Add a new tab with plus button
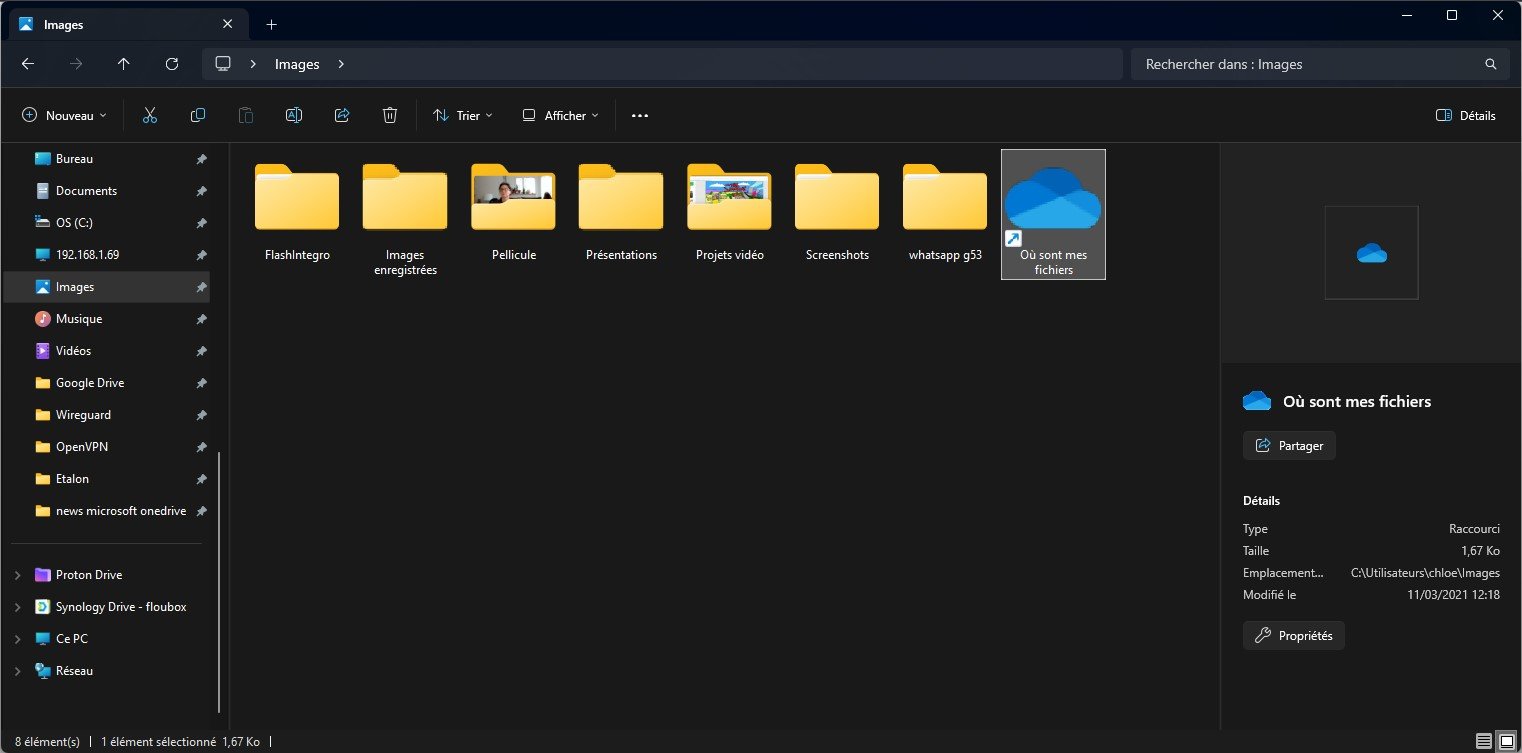 [x=271, y=24]
